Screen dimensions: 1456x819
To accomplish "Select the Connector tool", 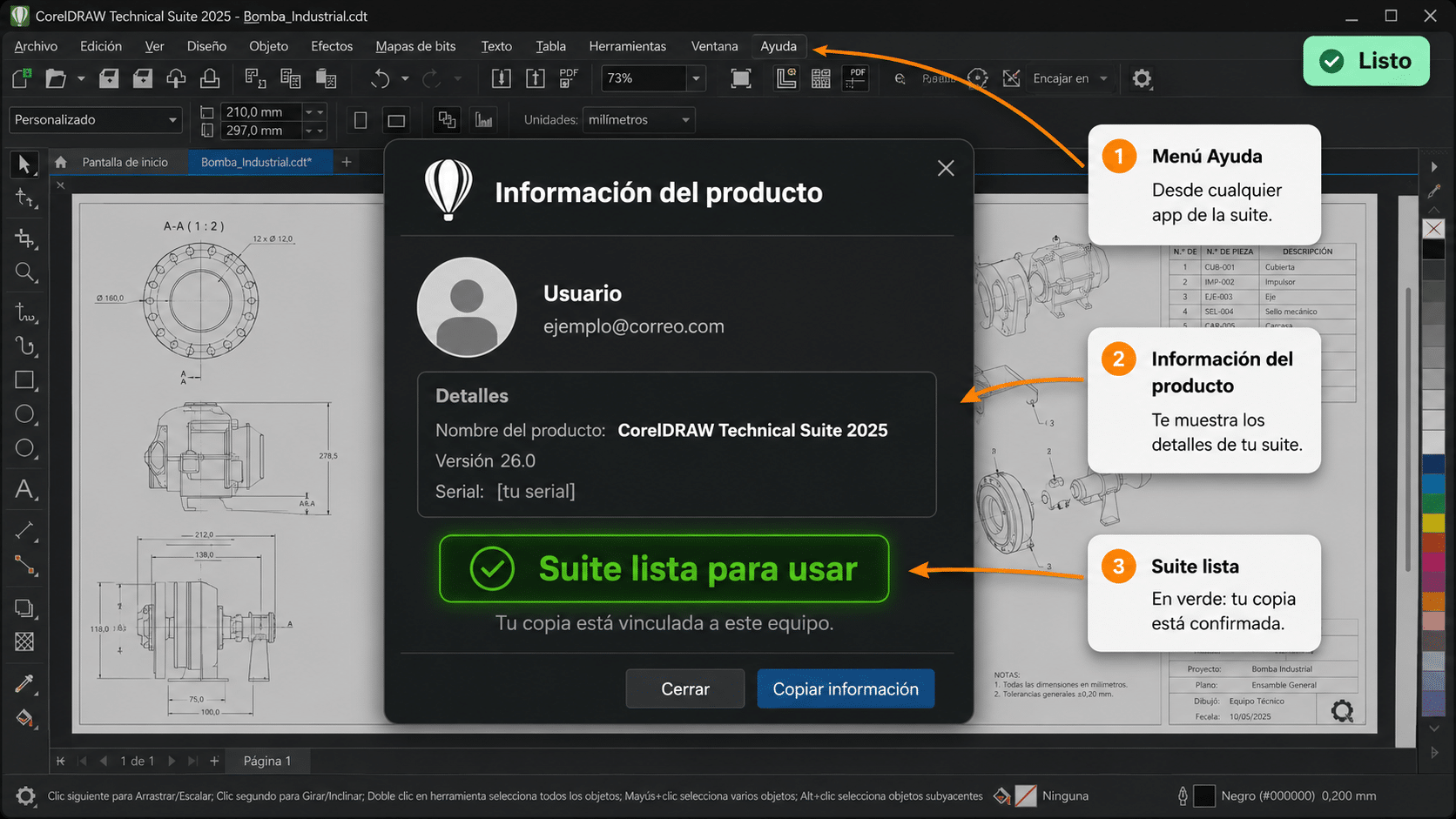I will [24, 566].
